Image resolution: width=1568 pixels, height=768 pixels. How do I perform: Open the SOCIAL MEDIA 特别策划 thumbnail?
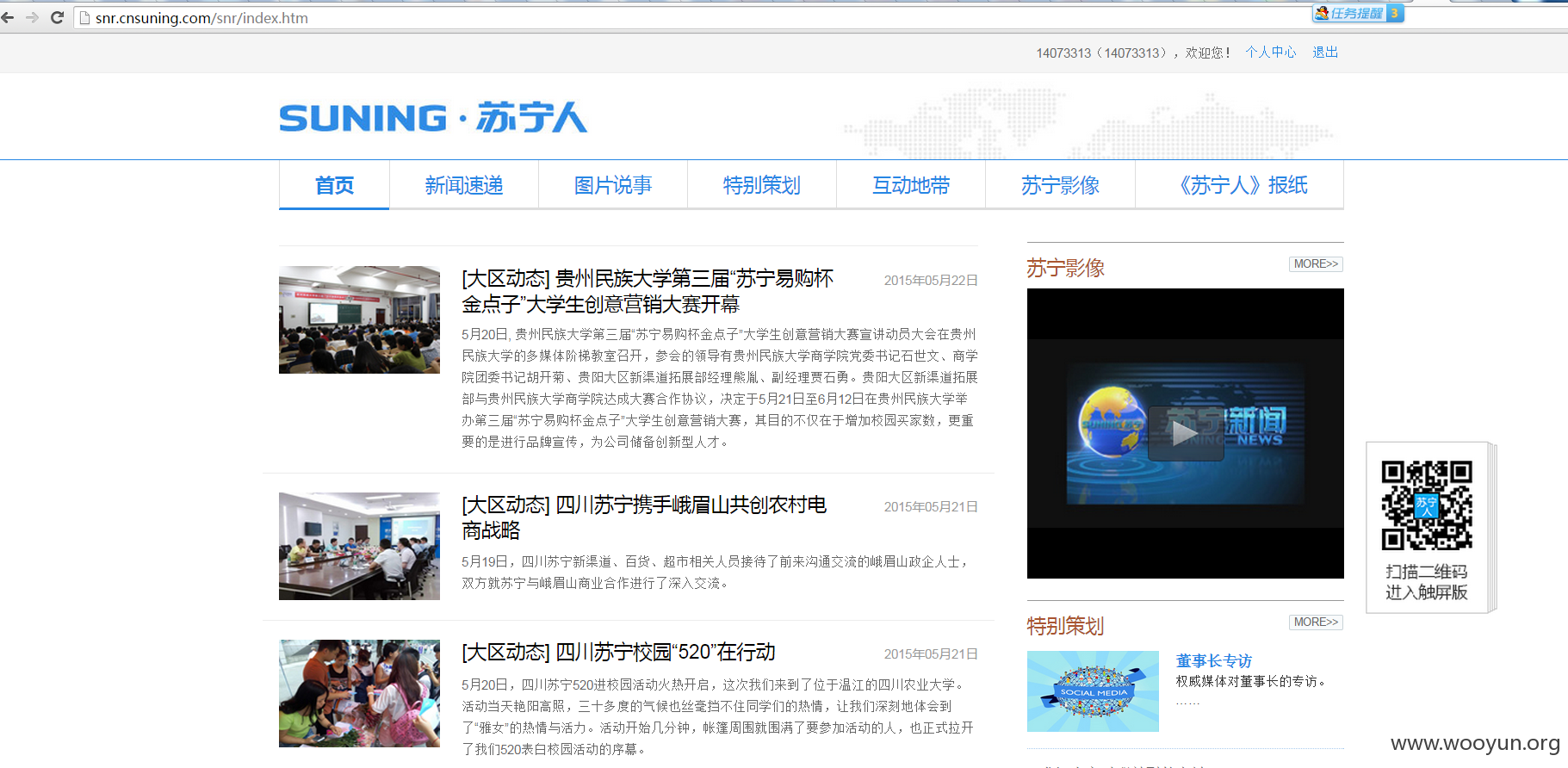pyautogui.click(x=1093, y=691)
